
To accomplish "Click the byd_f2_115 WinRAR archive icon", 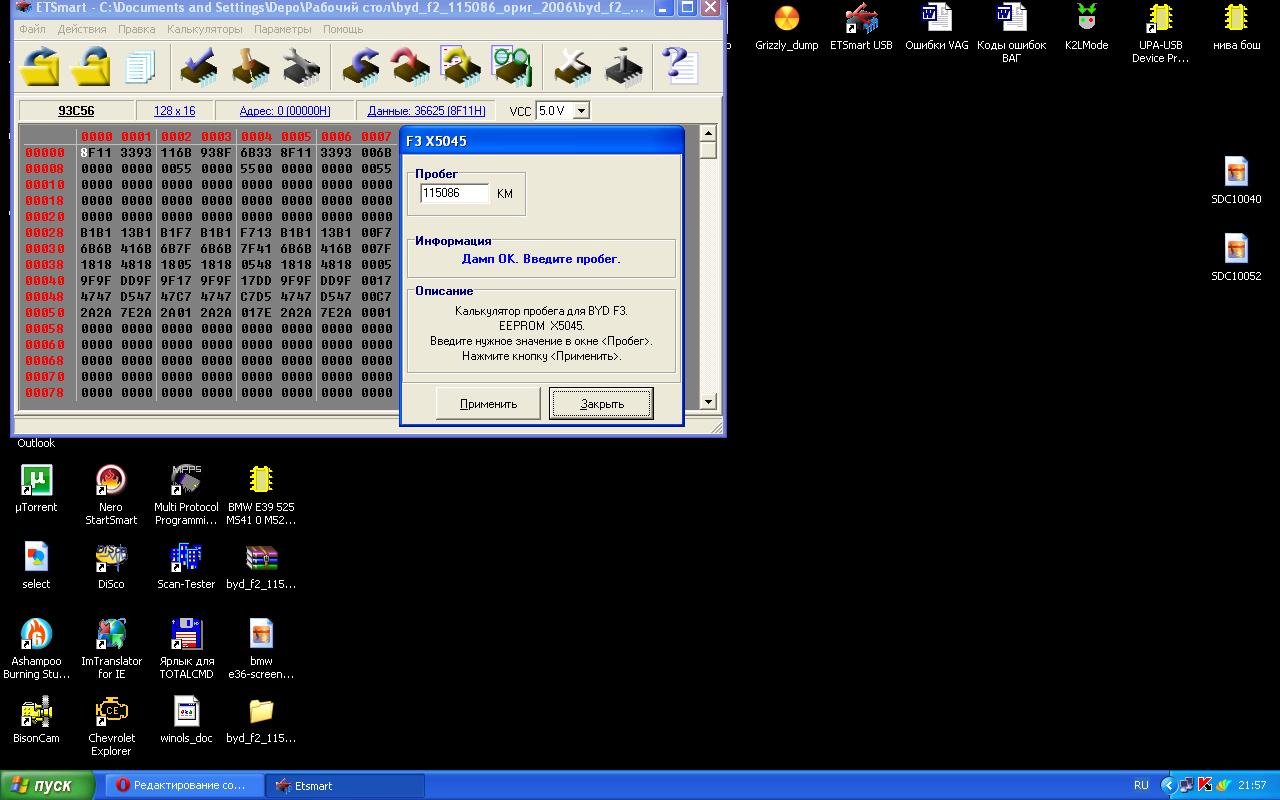I will 261,566.
